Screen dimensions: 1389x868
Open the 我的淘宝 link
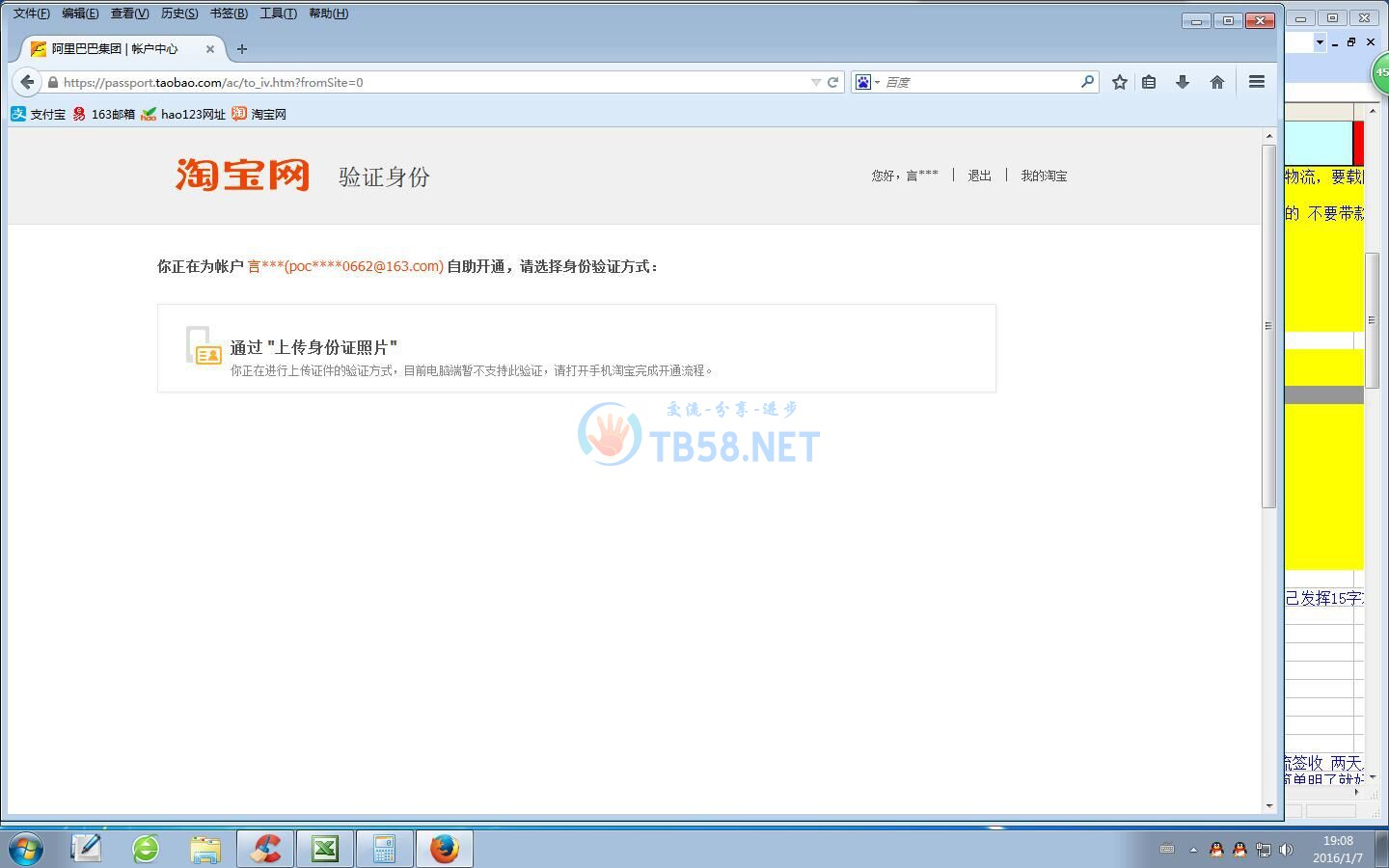tap(1044, 176)
